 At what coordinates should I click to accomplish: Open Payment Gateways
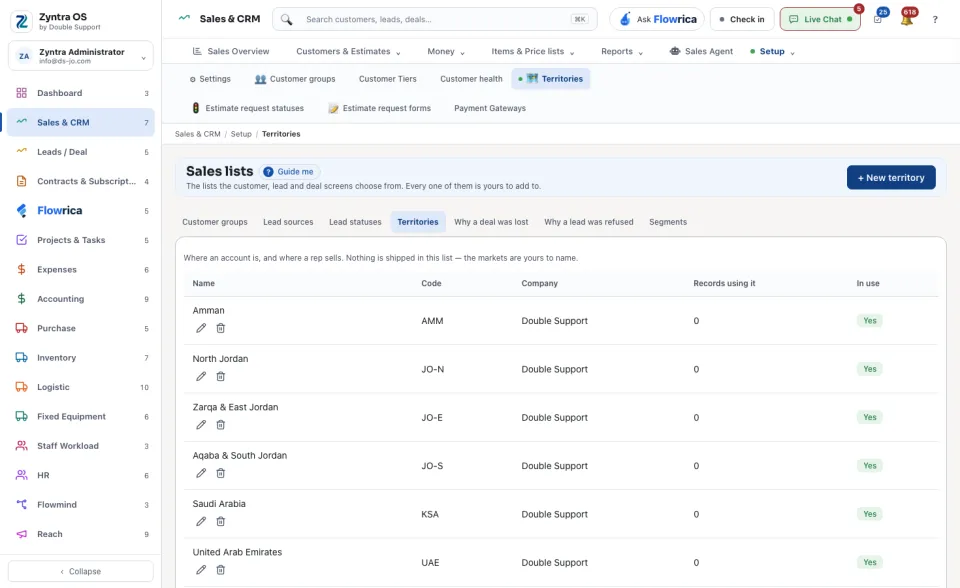490,108
